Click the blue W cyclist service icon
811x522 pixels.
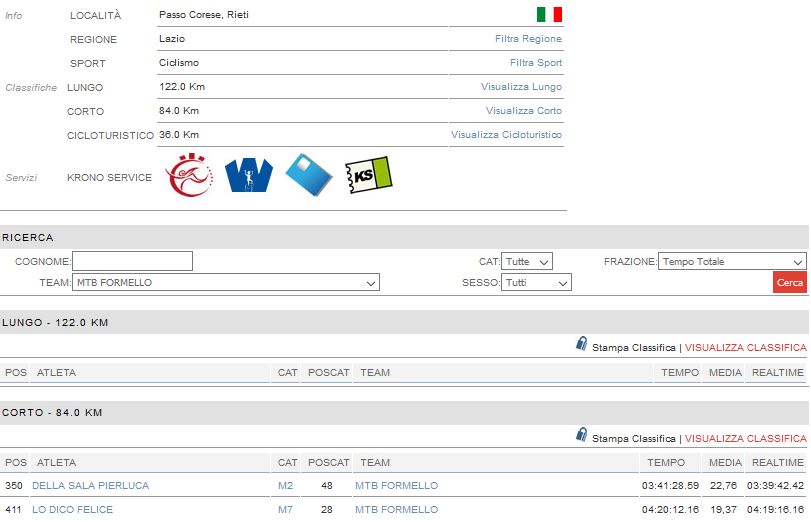tap(248, 176)
